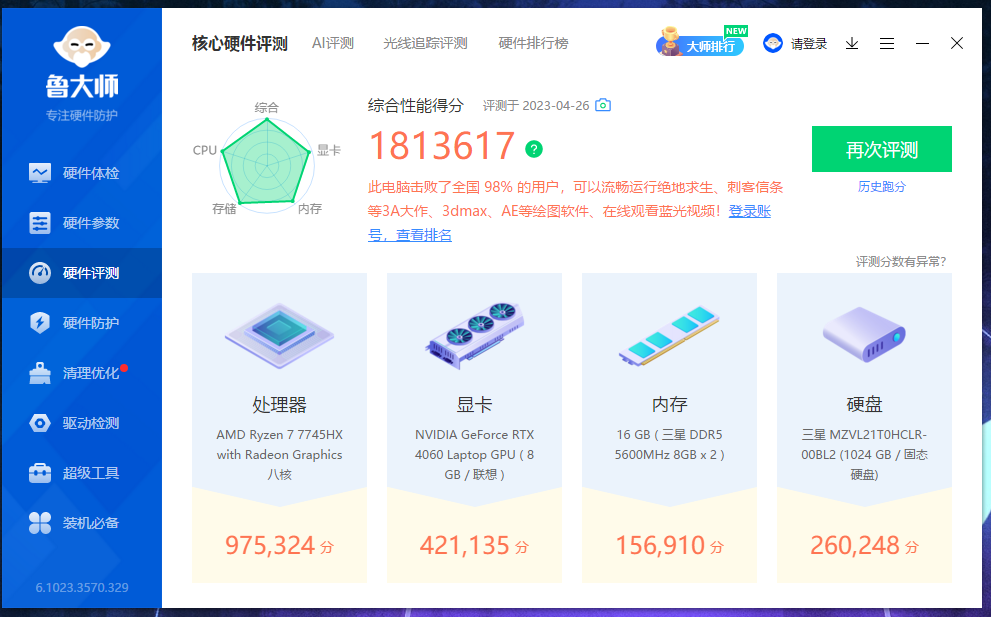This screenshot has height=617, width=991.
Task: Click the total score 1813617
Action: click(441, 147)
